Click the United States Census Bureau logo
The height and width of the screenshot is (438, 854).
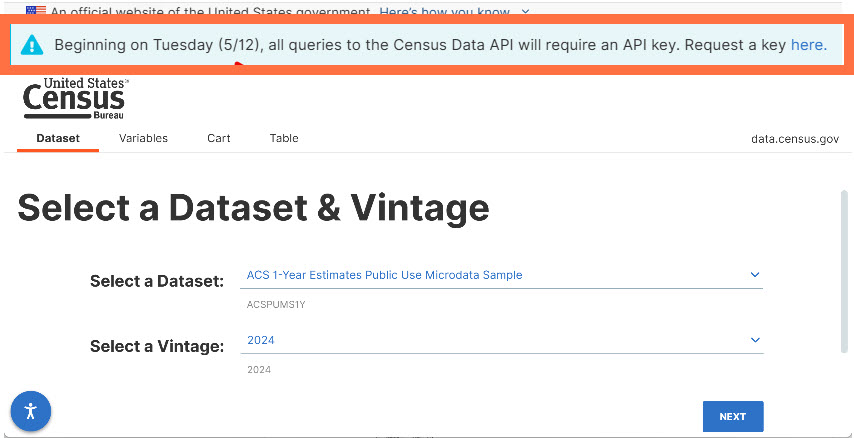75,99
